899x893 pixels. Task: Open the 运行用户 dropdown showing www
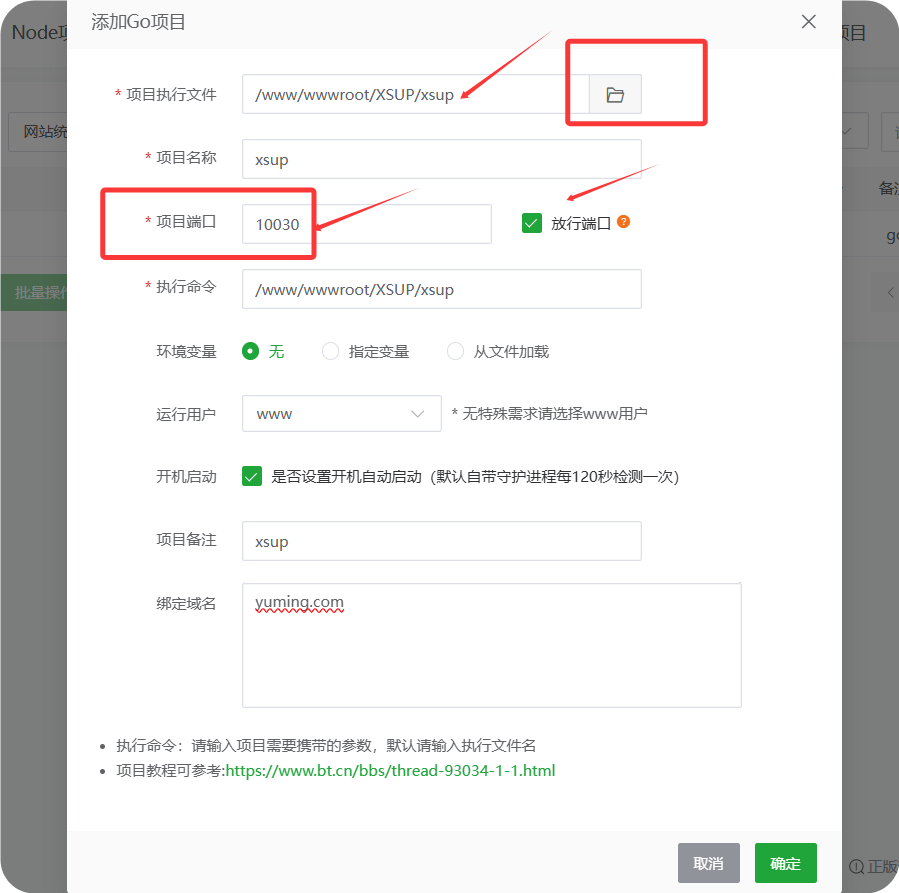point(341,413)
